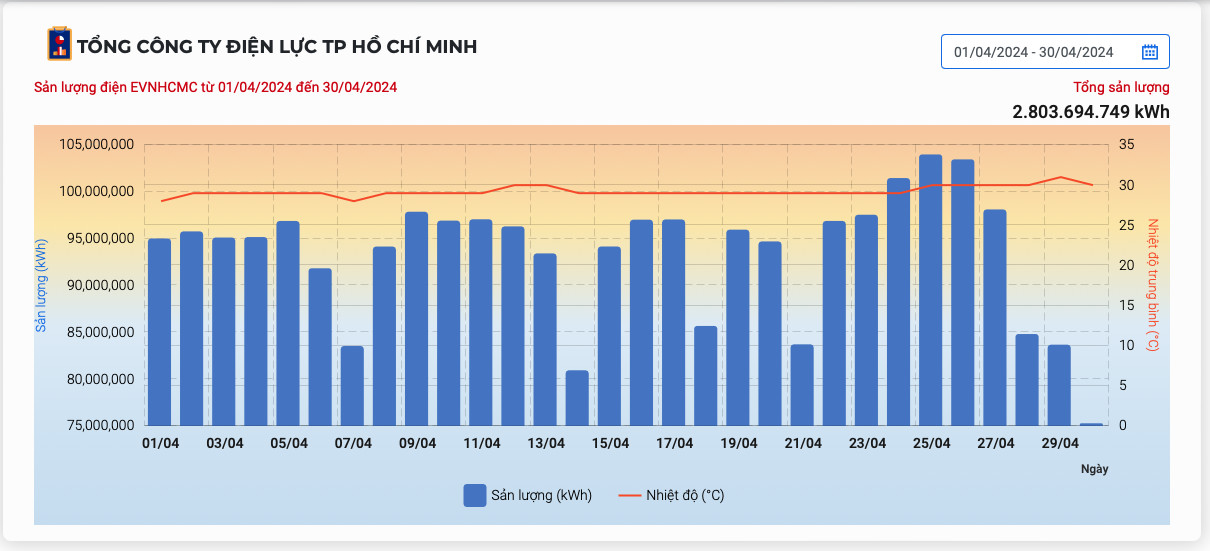Screen dimensions: 1210x551
Task: Click the 07/04 production bar
Action: click(x=352, y=386)
